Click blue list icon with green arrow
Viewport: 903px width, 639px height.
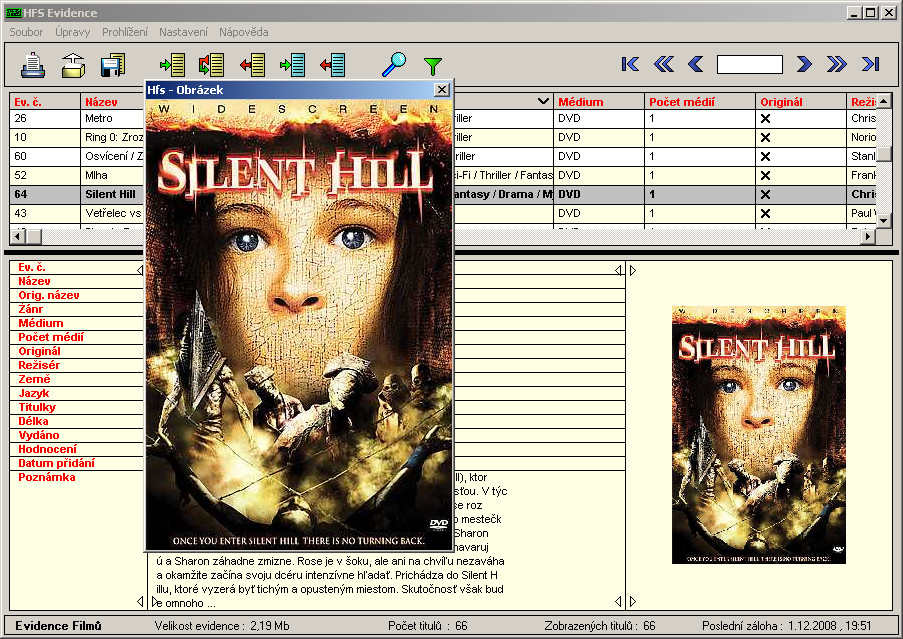pos(292,64)
